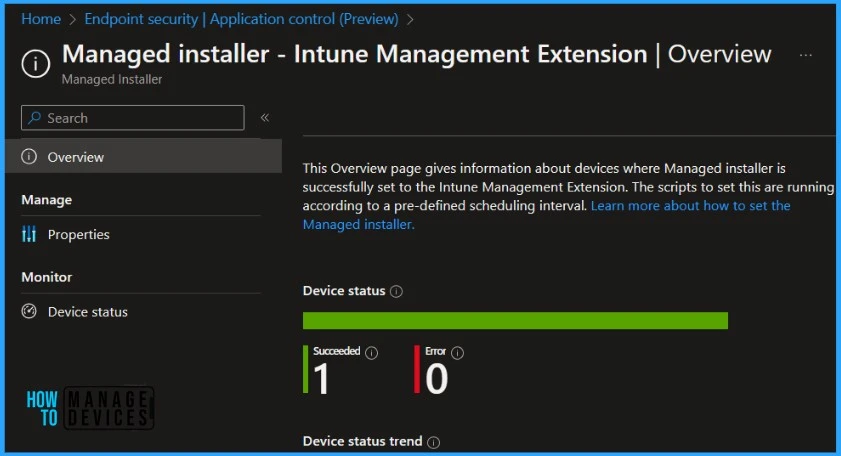Open Learn more about Managed installer link
The width and height of the screenshot is (841, 456).
click(x=546, y=215)
